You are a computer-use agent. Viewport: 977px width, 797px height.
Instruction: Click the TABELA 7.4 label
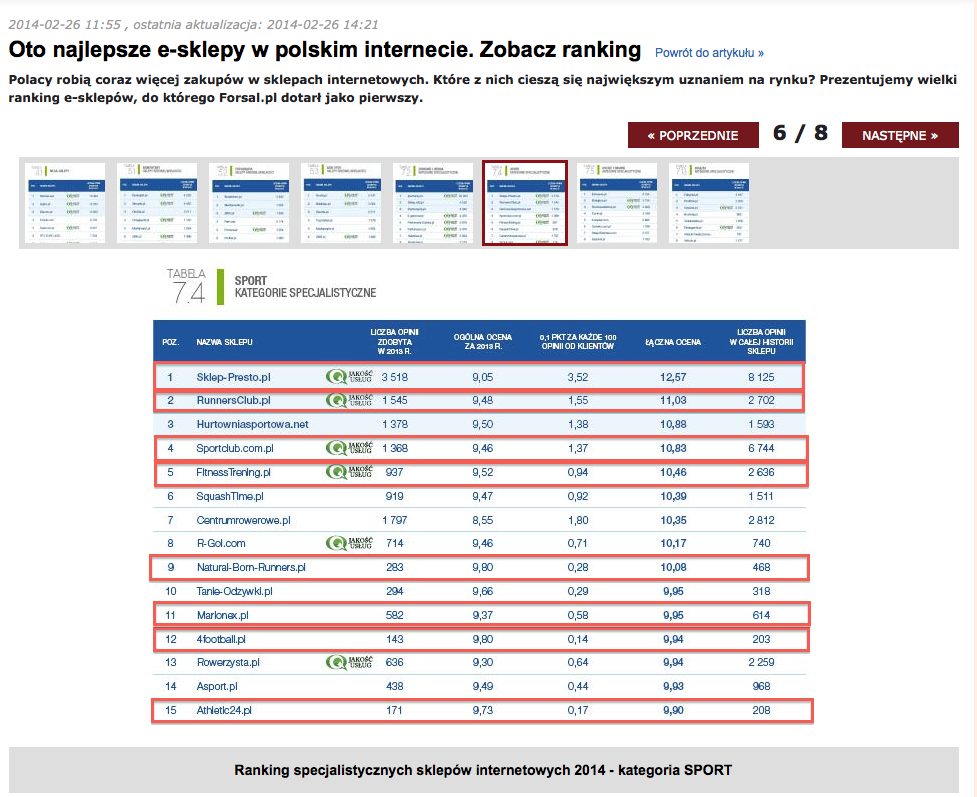tap(186, 286)
